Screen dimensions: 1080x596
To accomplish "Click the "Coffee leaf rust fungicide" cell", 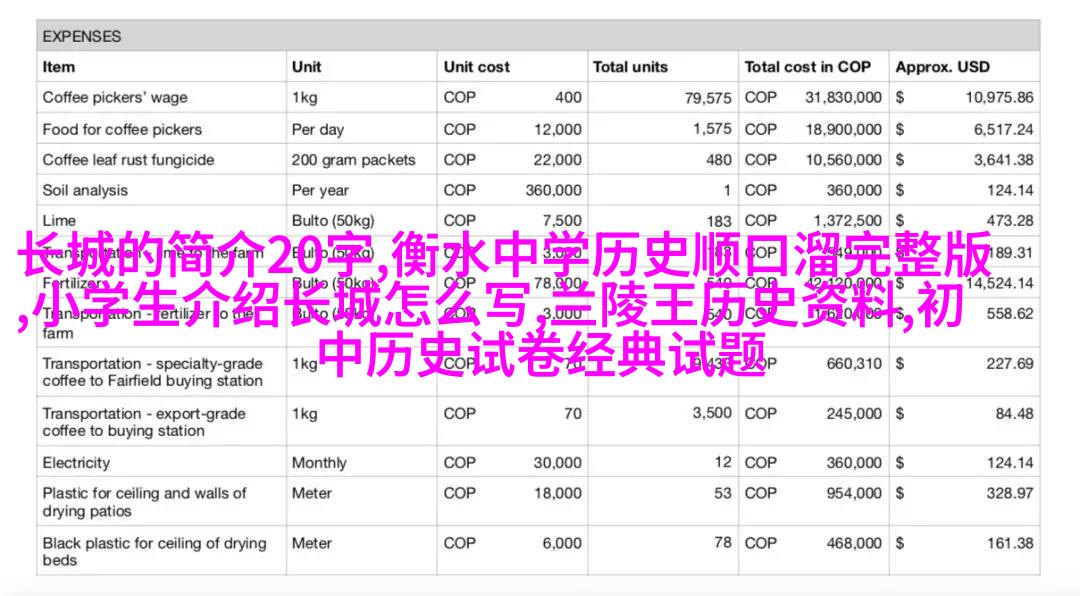I will [x=128, y=160].
